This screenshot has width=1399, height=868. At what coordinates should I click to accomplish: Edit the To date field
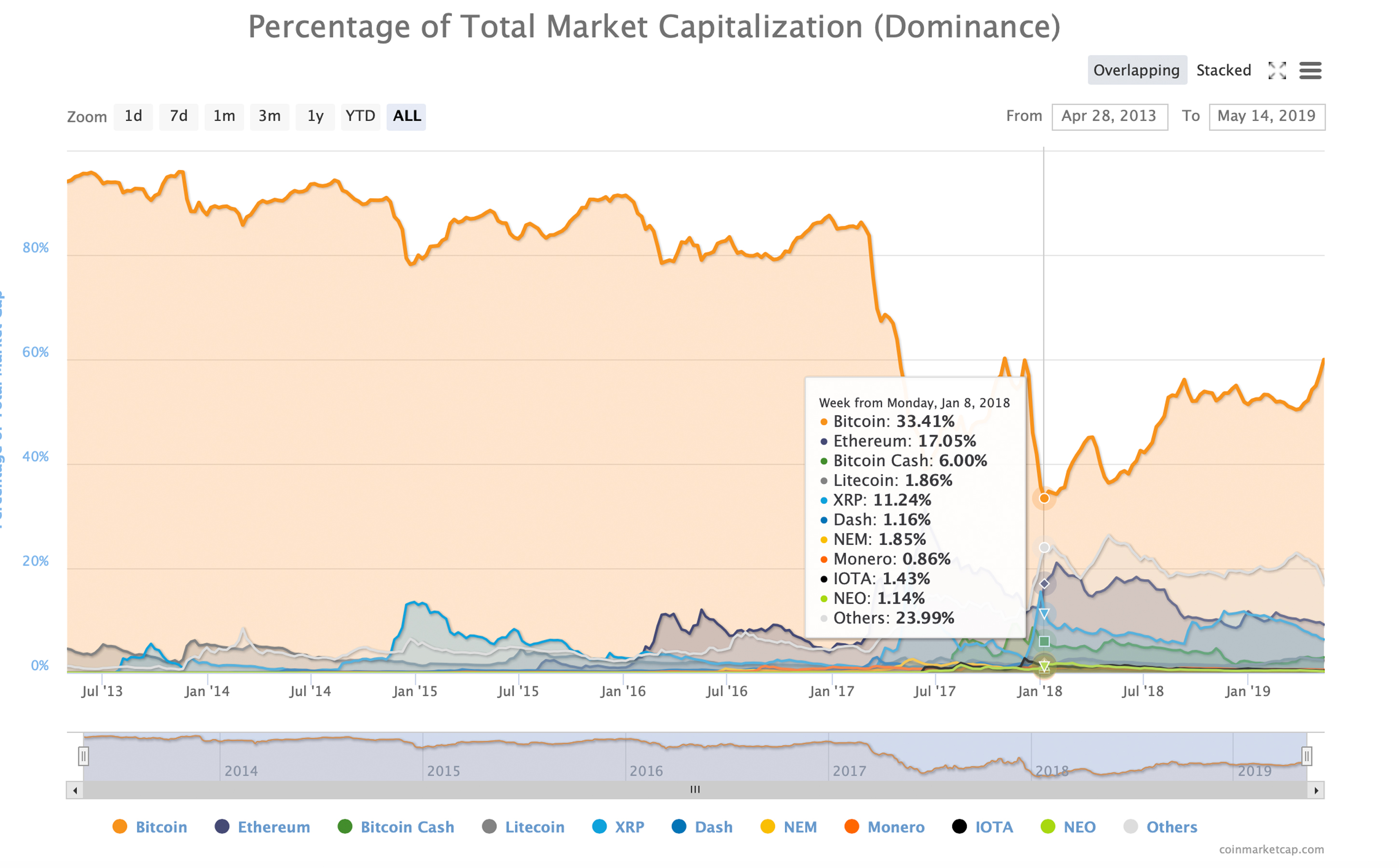[1267, 117]
